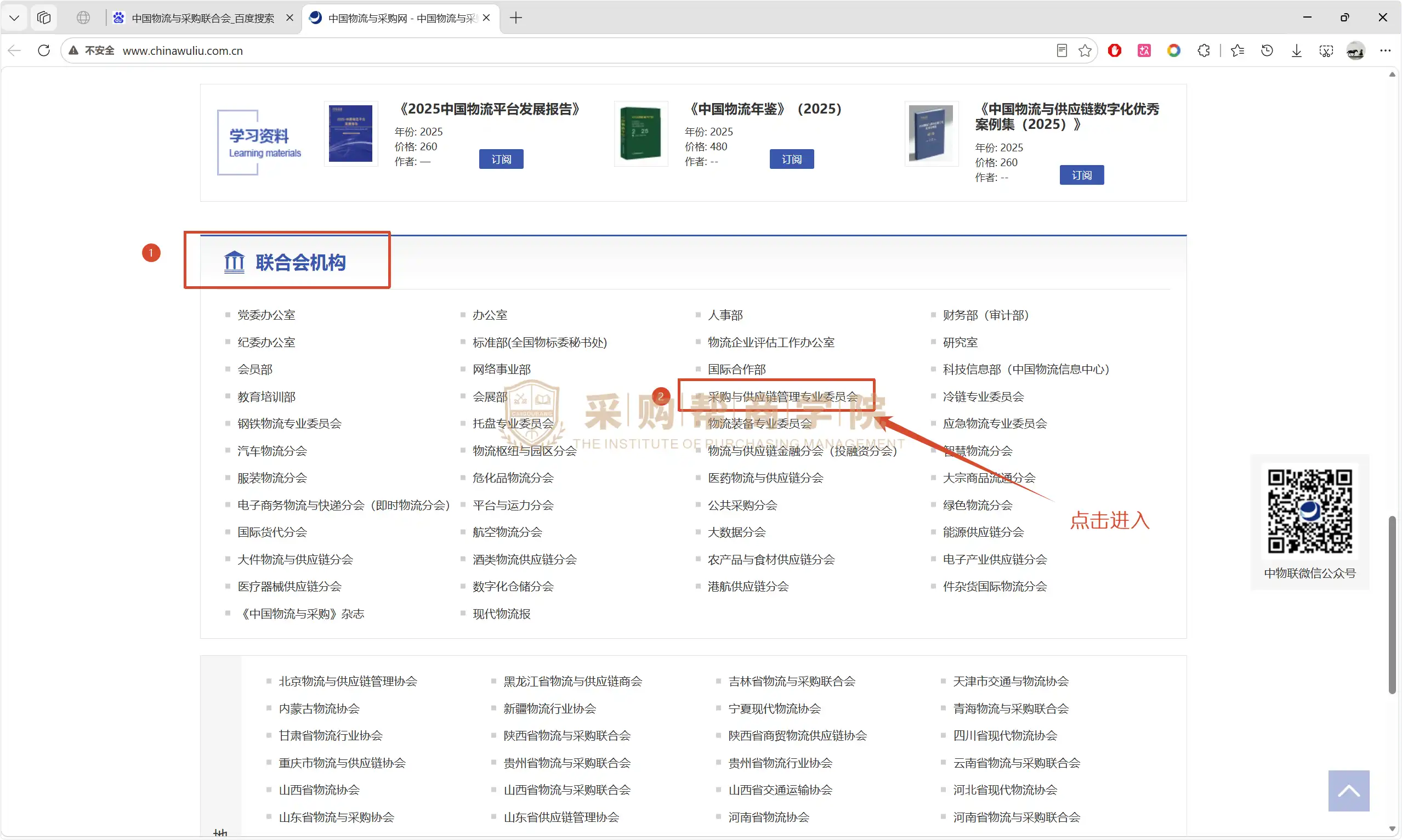Click the back-to-top arrow button
Screen dimensions: 1402x840
(1348, 791)
